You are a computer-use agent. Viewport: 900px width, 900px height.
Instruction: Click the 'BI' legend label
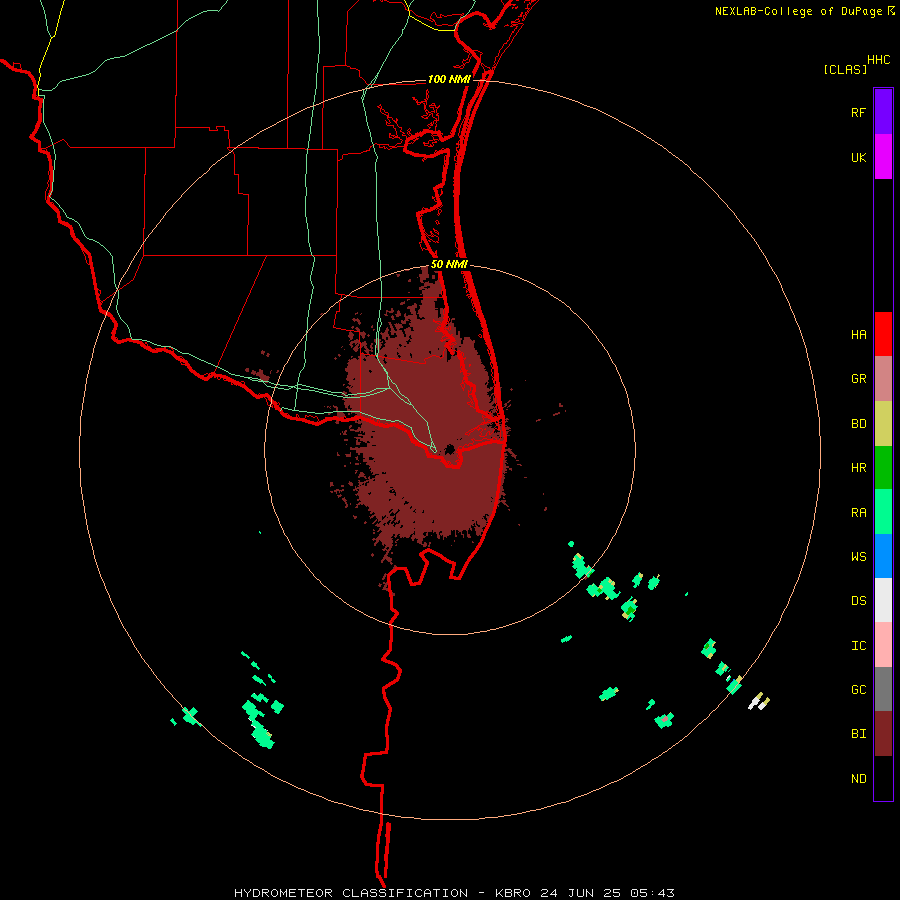point(858,734)
